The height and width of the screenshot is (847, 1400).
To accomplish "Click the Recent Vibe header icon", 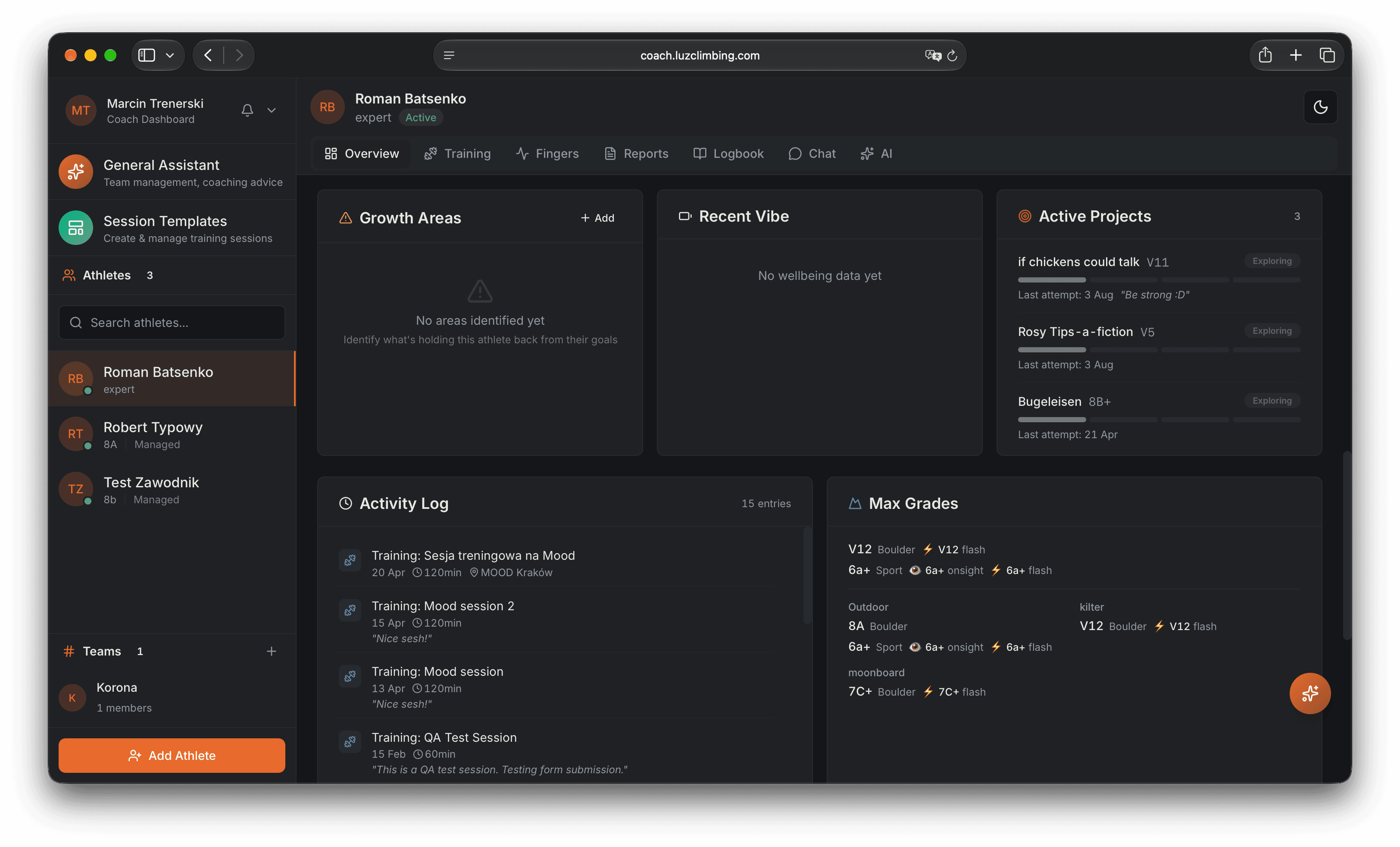I will [685, 216].
